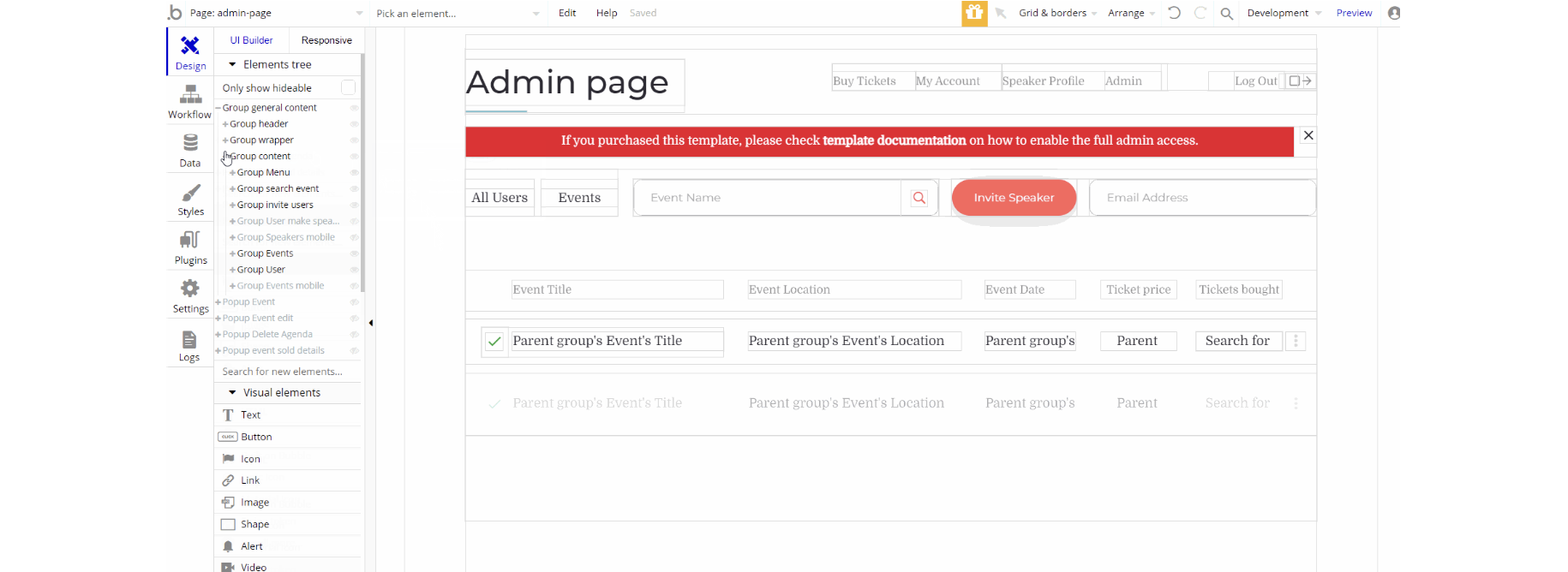1568x572 pixels.
Task: Expand the Group Menu tree item
Action: 232,173
